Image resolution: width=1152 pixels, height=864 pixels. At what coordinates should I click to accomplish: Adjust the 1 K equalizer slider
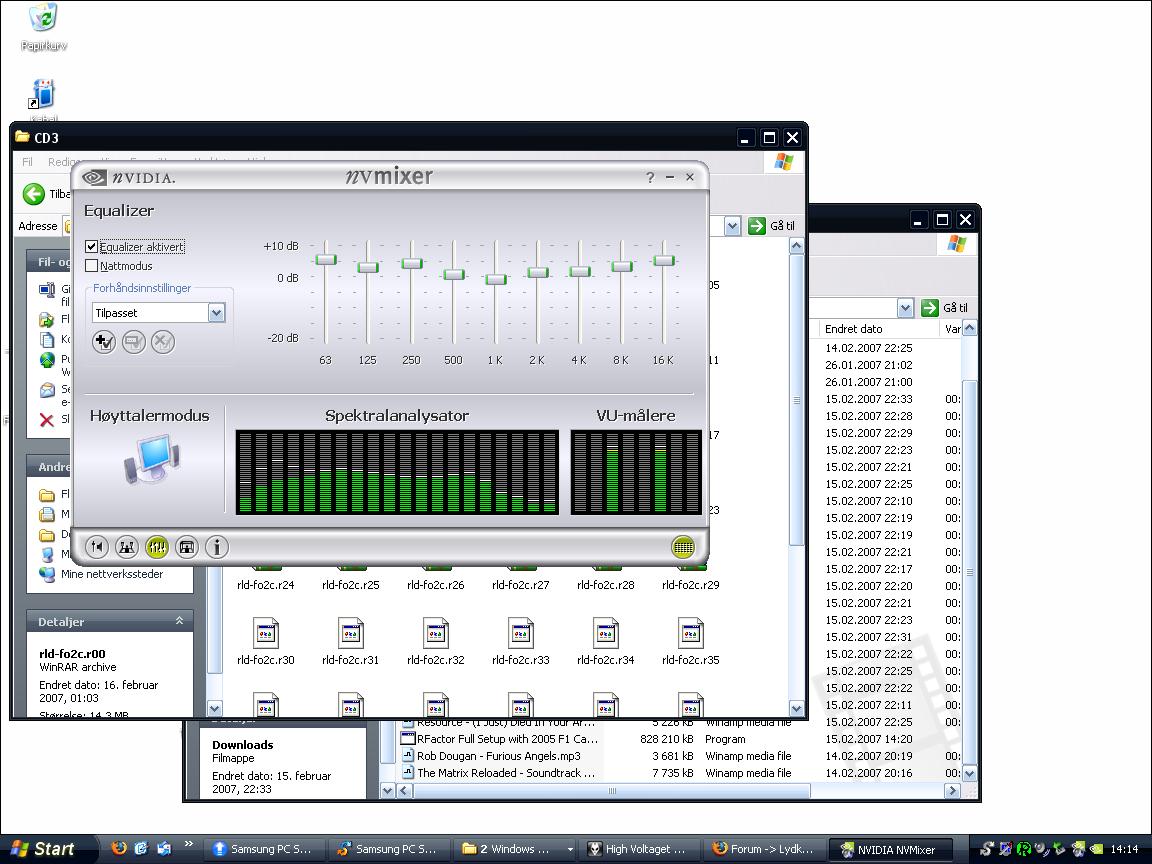[x=496, y=279]
